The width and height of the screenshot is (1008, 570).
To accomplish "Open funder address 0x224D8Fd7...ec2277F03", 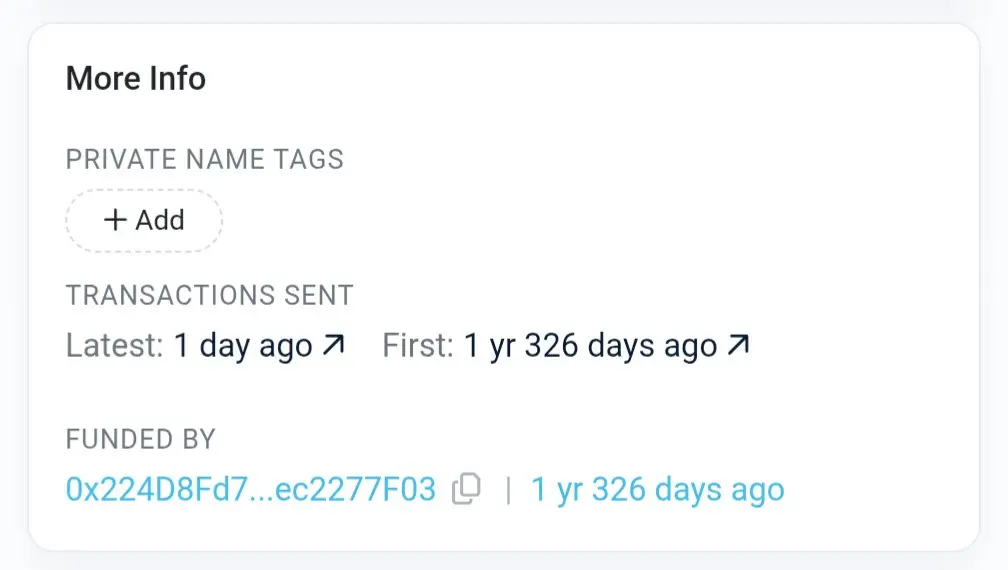I will pos(251,490).
